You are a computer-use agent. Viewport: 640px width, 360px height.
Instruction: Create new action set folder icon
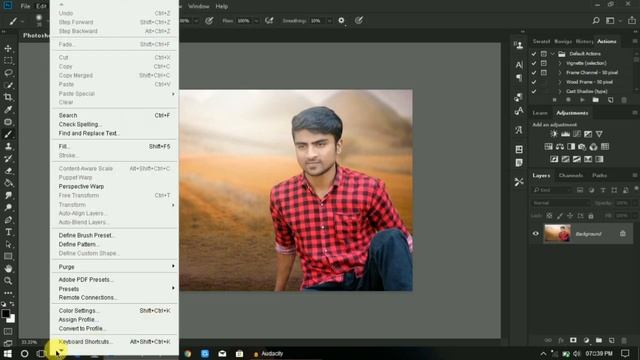coord(596,100)
